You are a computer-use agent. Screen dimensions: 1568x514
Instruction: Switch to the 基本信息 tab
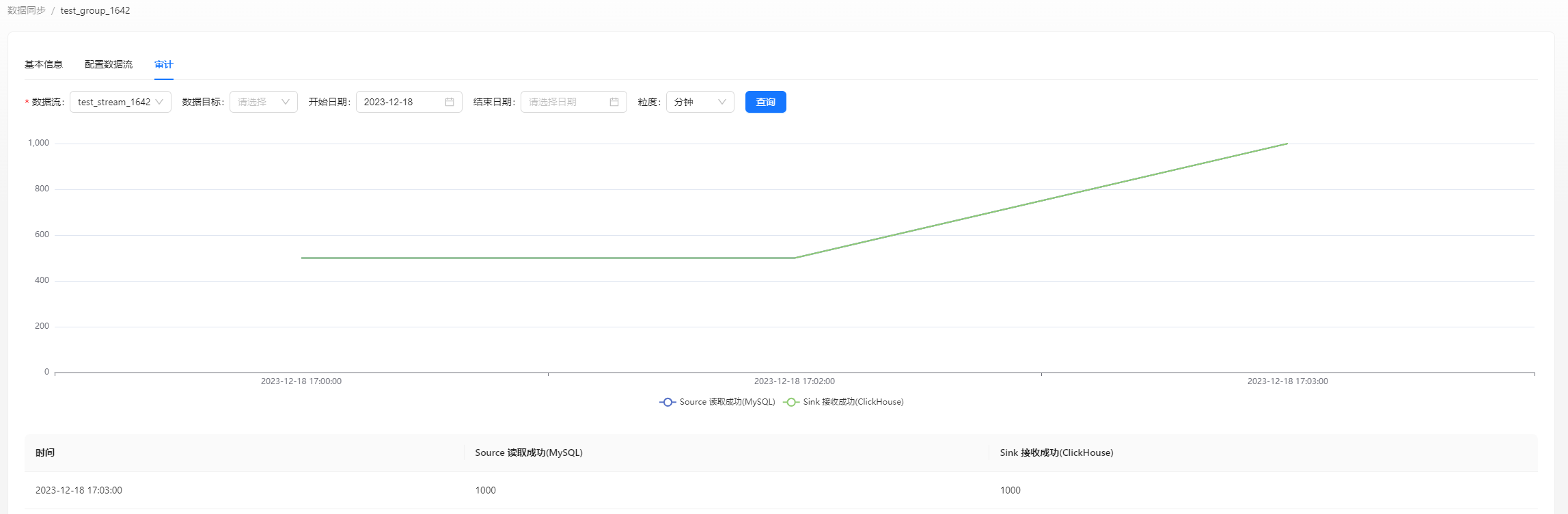coord(44,64)
